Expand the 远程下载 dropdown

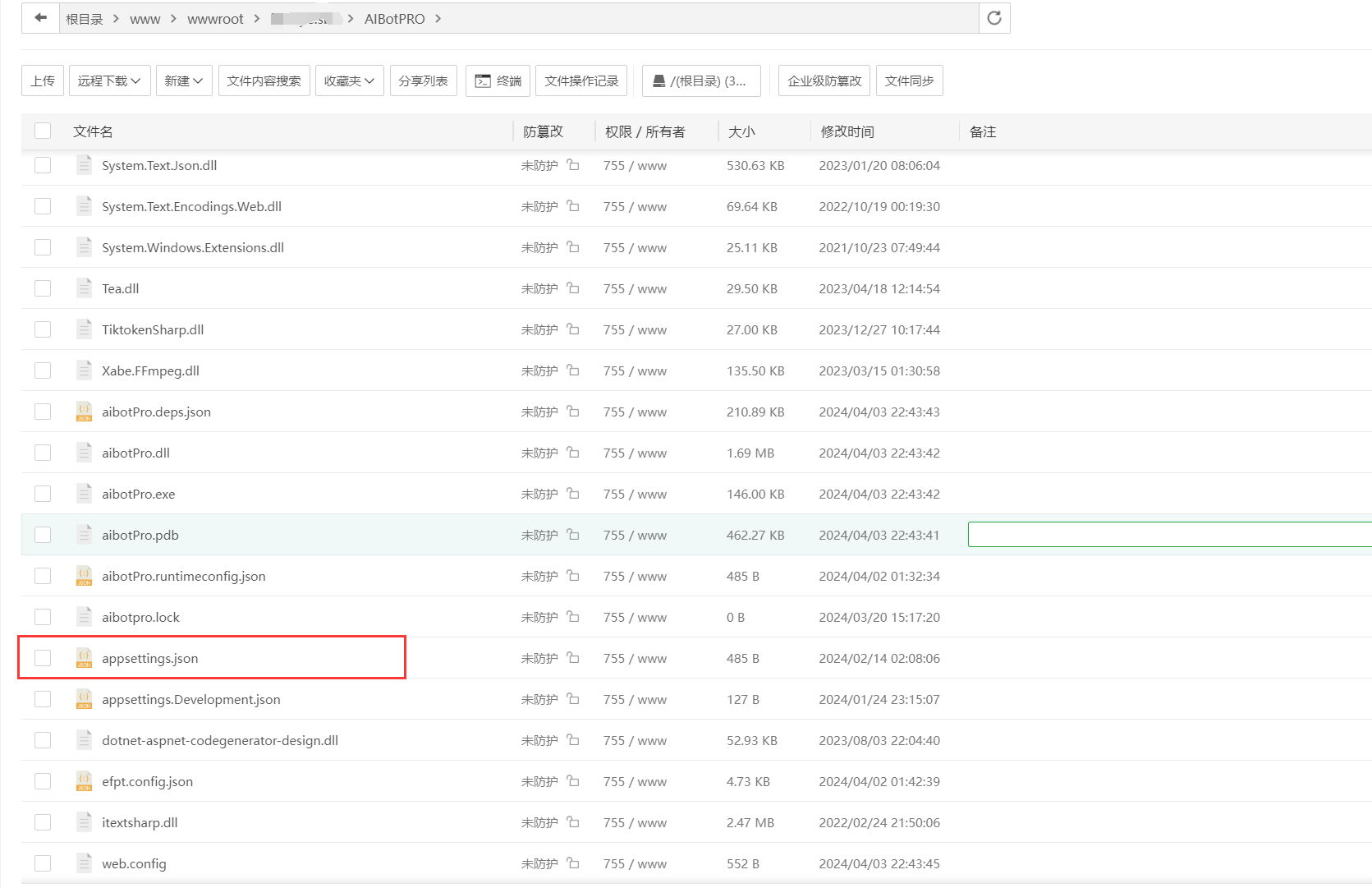[109, 81]
